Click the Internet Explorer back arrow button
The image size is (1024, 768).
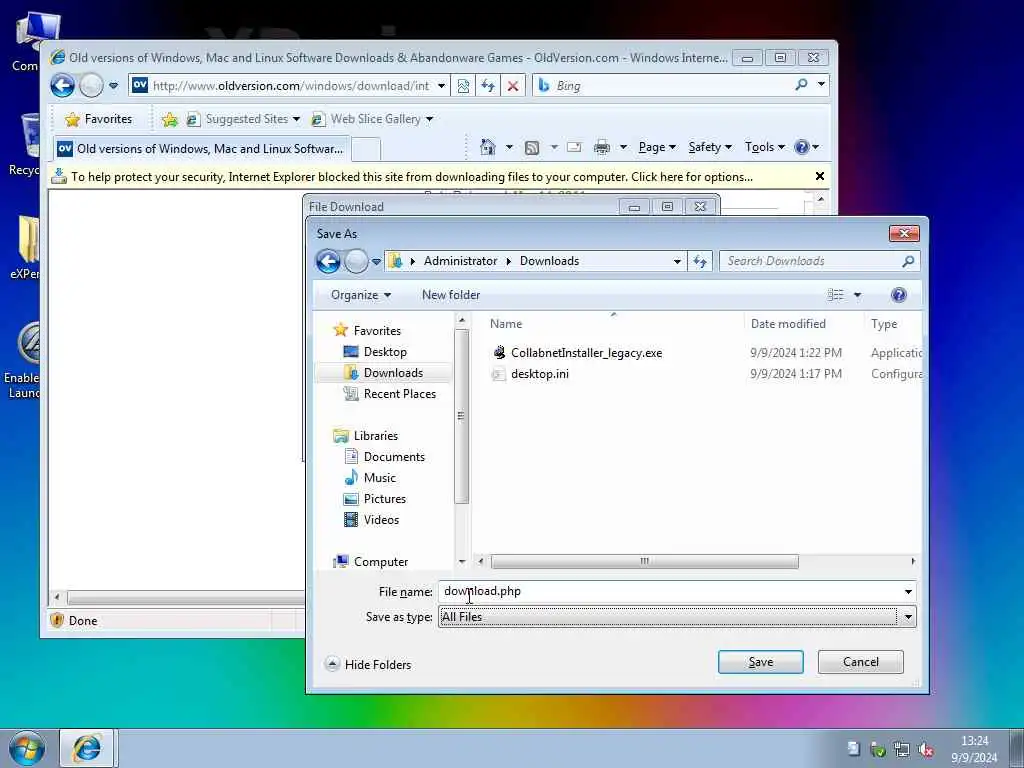tap(63, 86)
